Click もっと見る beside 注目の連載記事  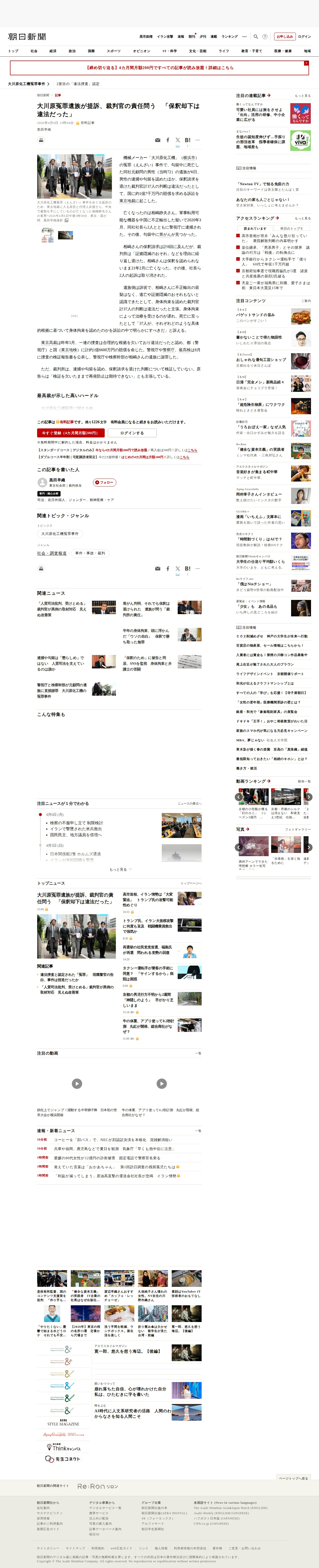click(303, 95)
